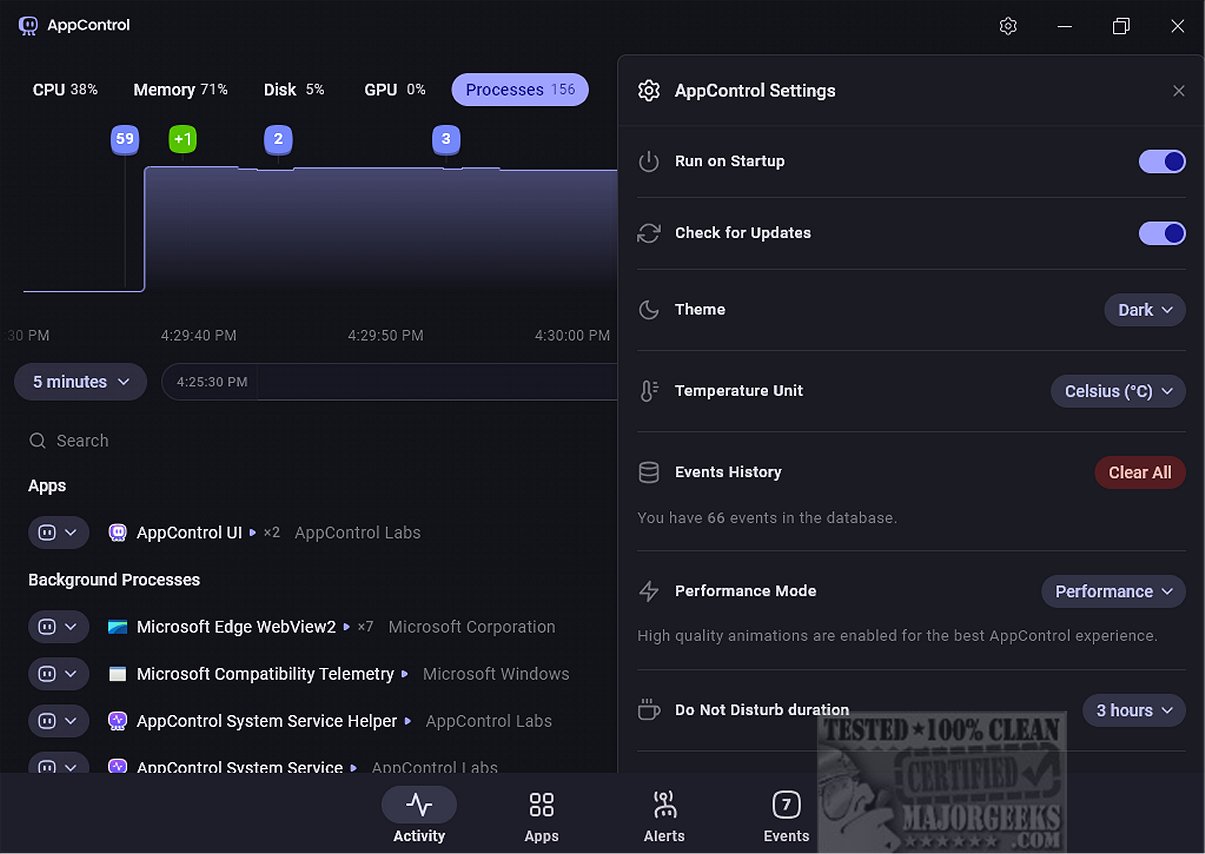Viewport: 1205px width, 854px height.
Task: Open the 5 minutes time range dropdown
Action: pyautogui.click(x=80, y=382)
